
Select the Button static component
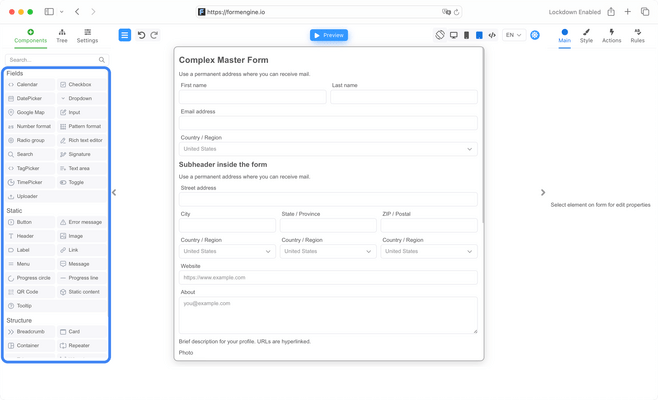[30, 222]
